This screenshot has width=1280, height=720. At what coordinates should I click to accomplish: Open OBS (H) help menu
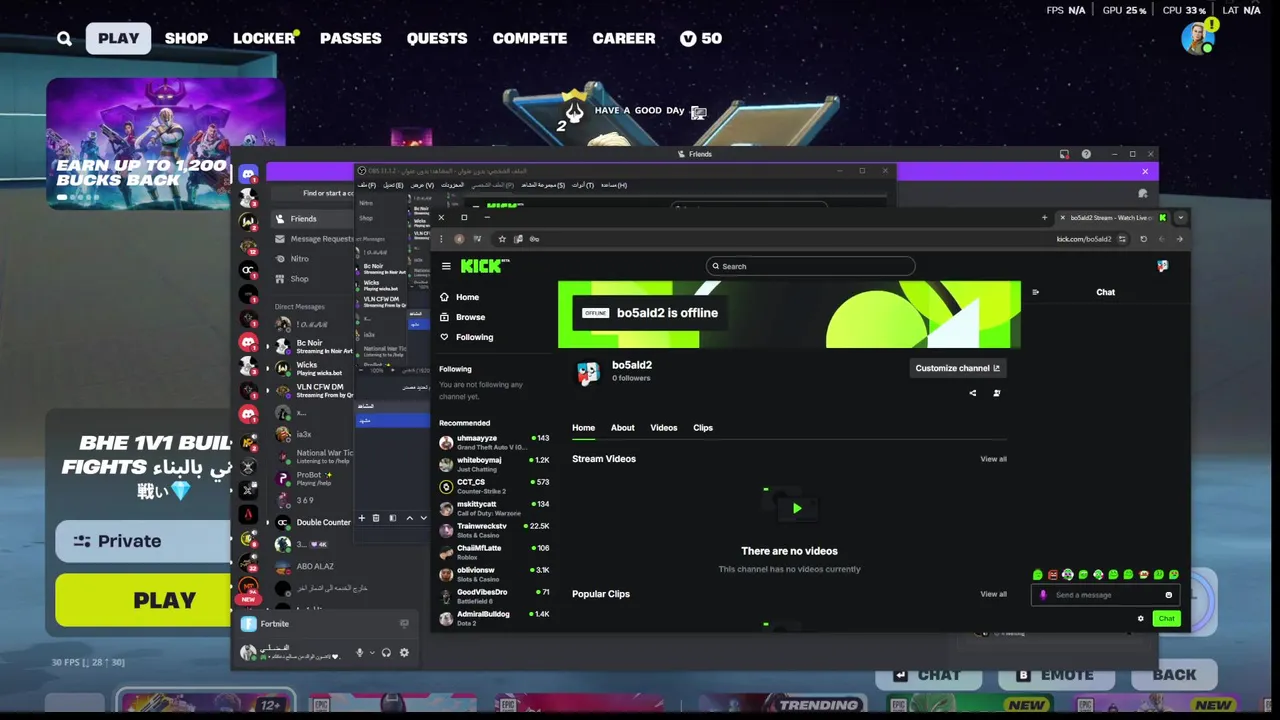click(615, 185)
